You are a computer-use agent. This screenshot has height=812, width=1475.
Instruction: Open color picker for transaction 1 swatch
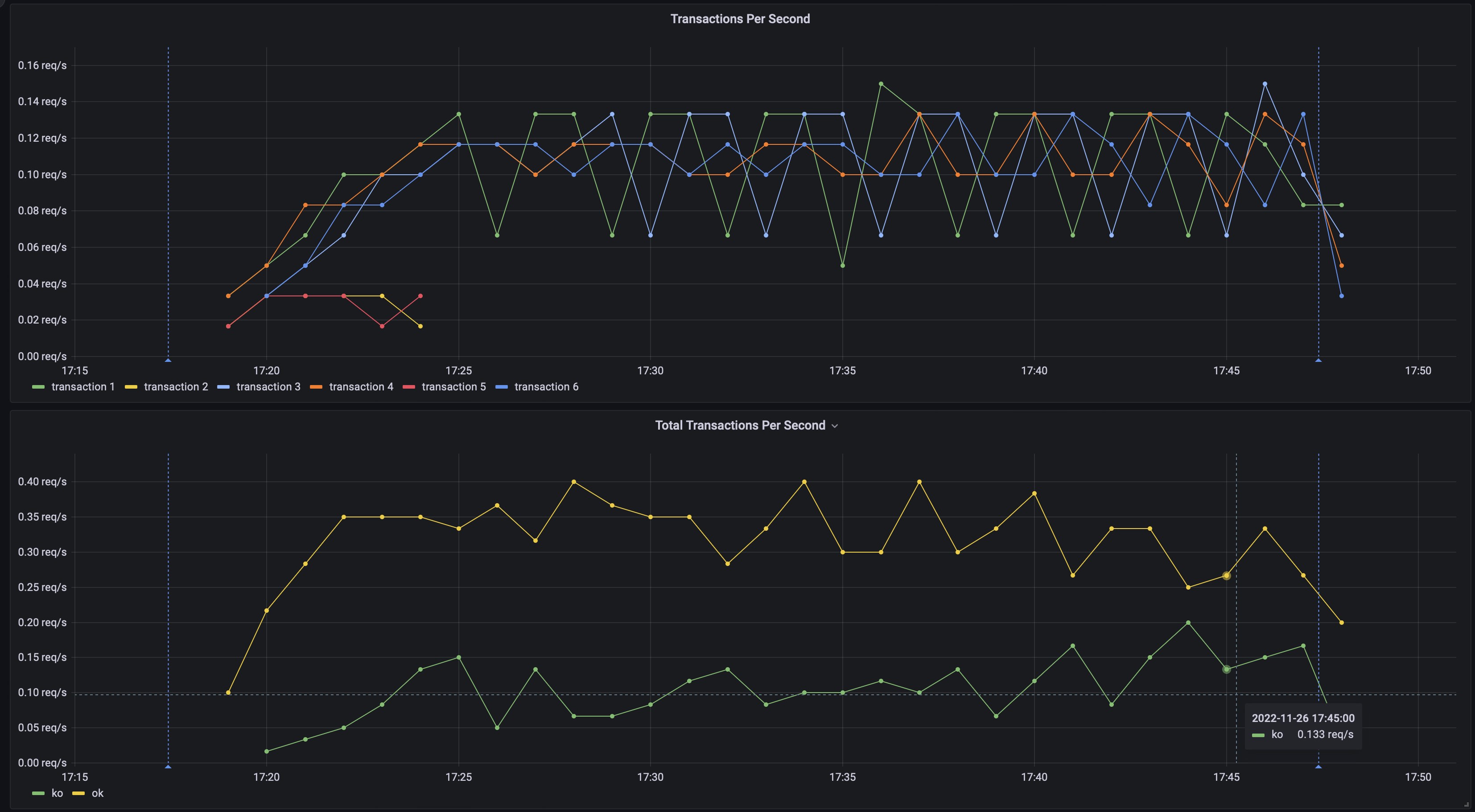[38, 387]
